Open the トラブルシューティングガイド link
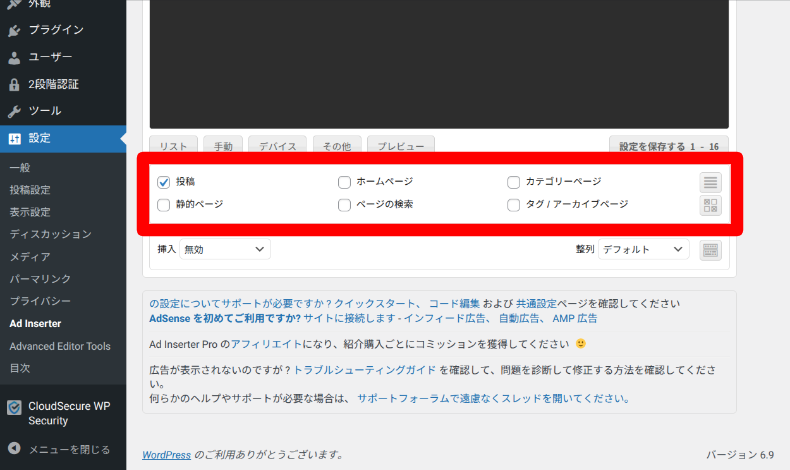 (364, 370)
